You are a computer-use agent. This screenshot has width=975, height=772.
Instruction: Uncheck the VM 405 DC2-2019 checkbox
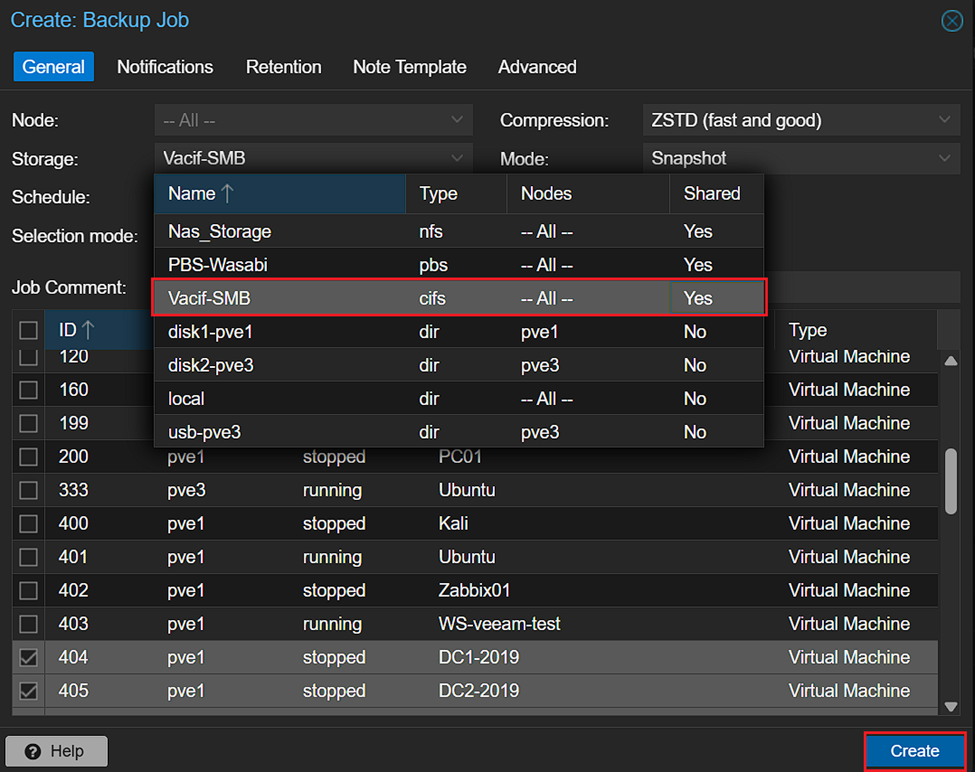click(29, 691)
